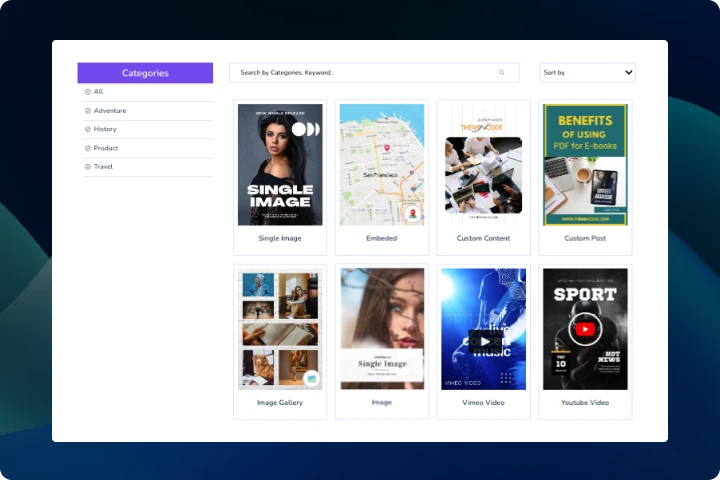Click the circle icon beside All
The height and width of the screenshot is (480, 720).
88,92
